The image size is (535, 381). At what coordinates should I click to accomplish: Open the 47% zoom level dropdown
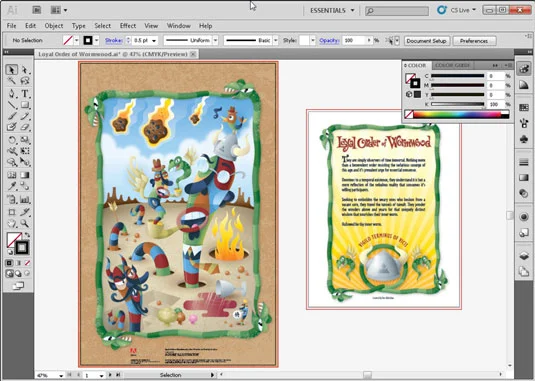pyautogui.click(x=61, y=375)
